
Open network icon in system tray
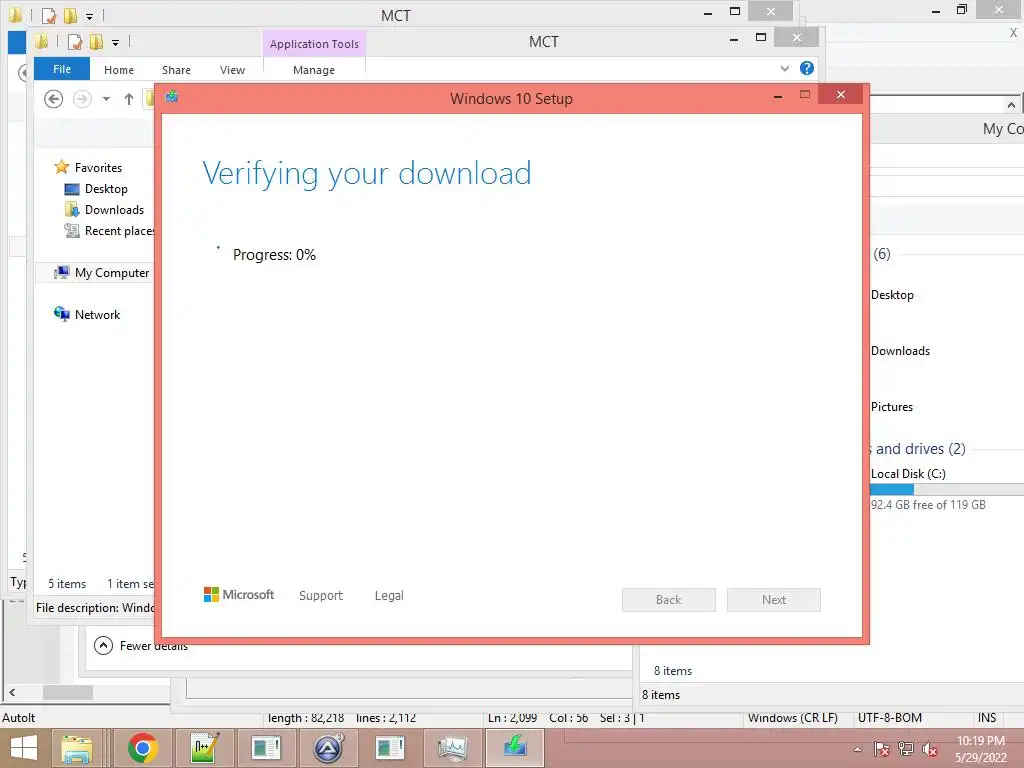point(906,749)
